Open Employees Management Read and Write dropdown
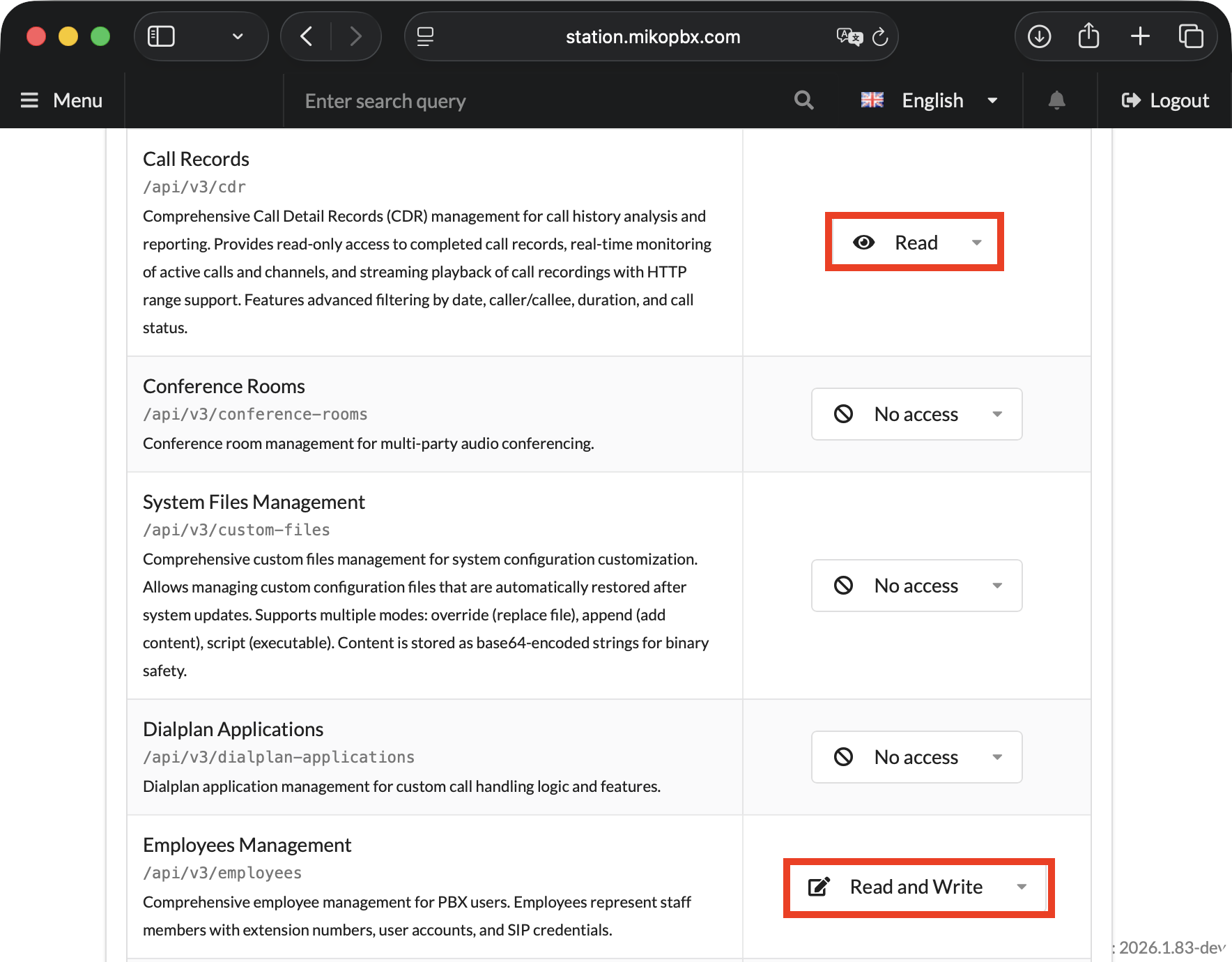The width and height of the screenshot is (1232, 962). pyautogui.click(x=918, y=887)
